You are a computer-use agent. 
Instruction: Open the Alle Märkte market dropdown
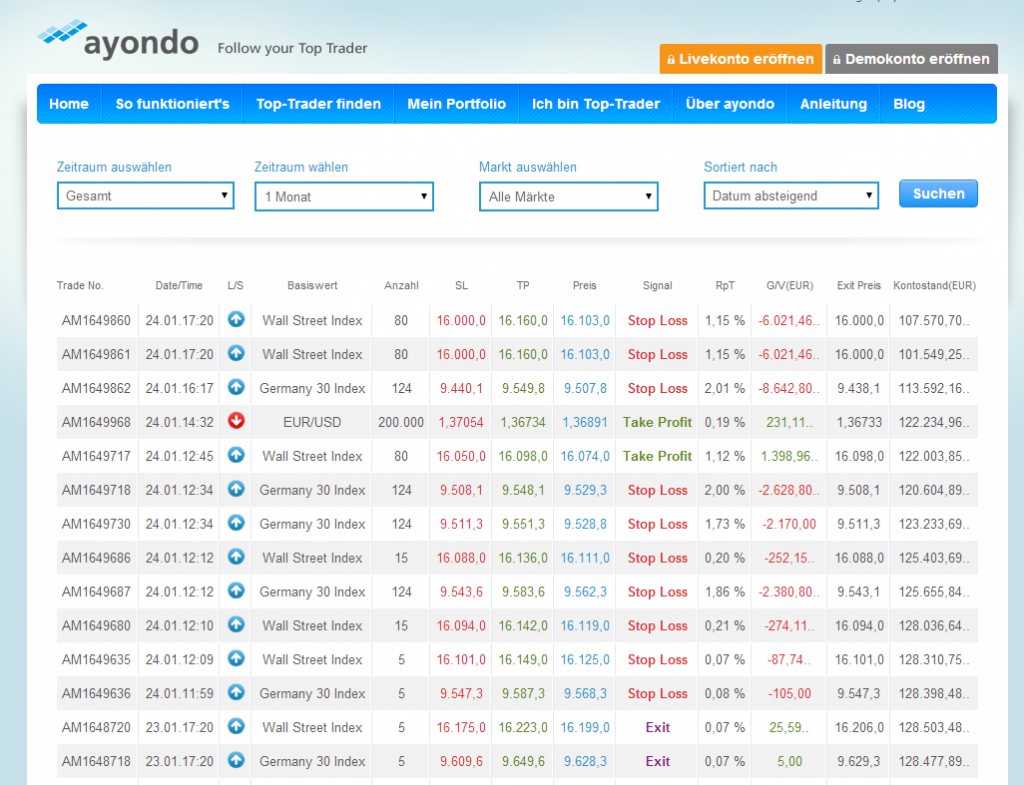tap(568, 197)
